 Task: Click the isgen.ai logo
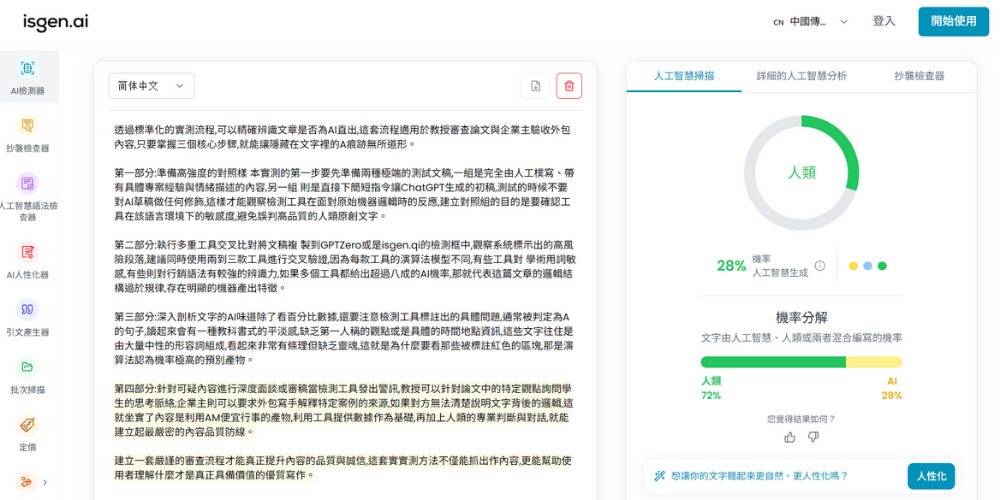pyautogui.click(x=56, y=22)
